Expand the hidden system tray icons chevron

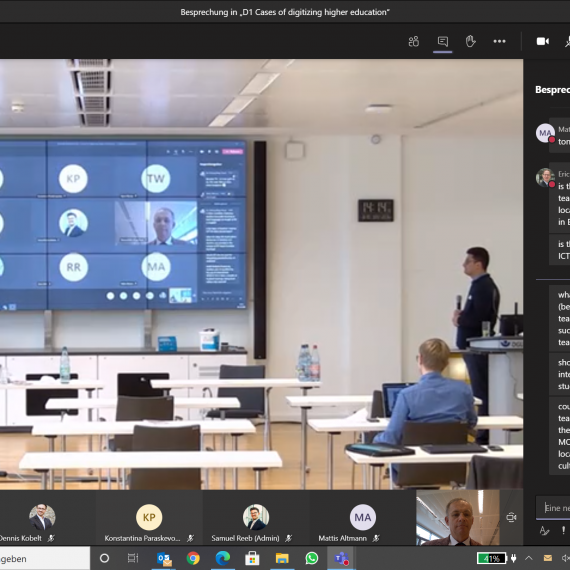tap(529, 558)
